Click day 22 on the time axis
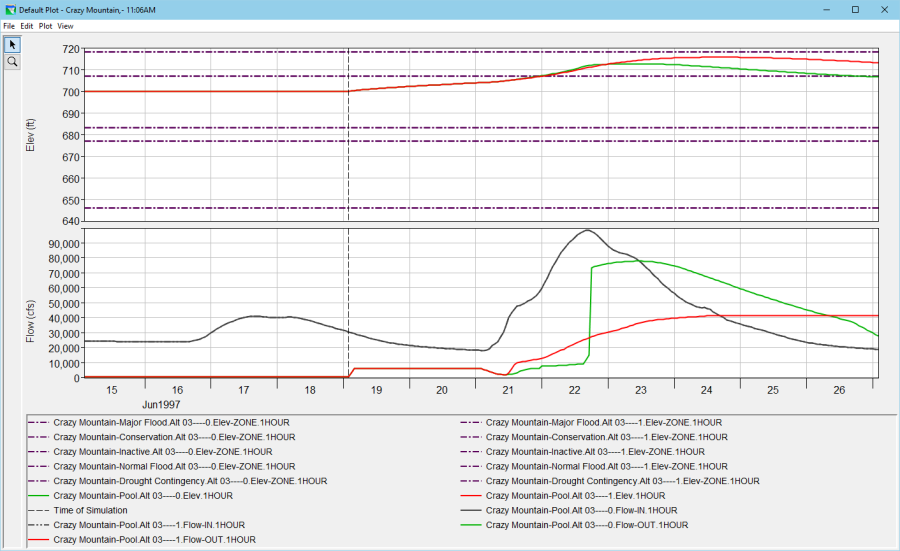The width and height of the screenshot is (900, 551). point(575,390)
